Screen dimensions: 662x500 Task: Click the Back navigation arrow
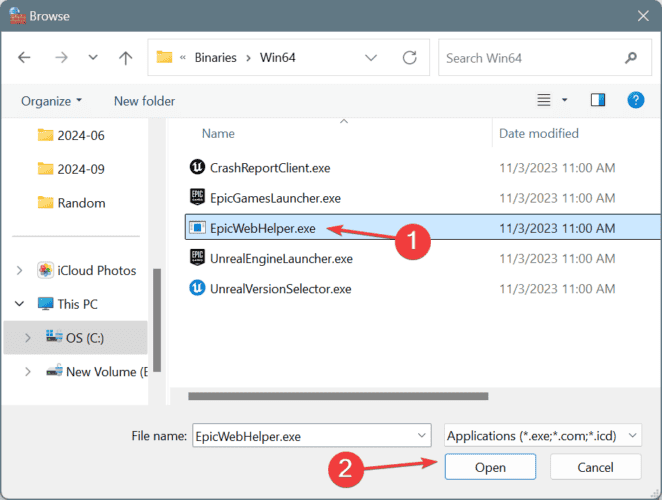24,58
